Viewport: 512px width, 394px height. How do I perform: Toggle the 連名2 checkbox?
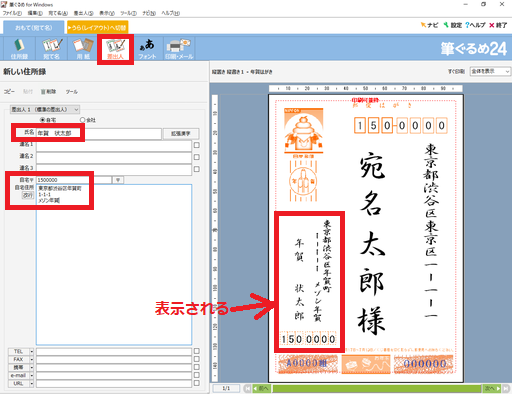[x=197, y=157]
